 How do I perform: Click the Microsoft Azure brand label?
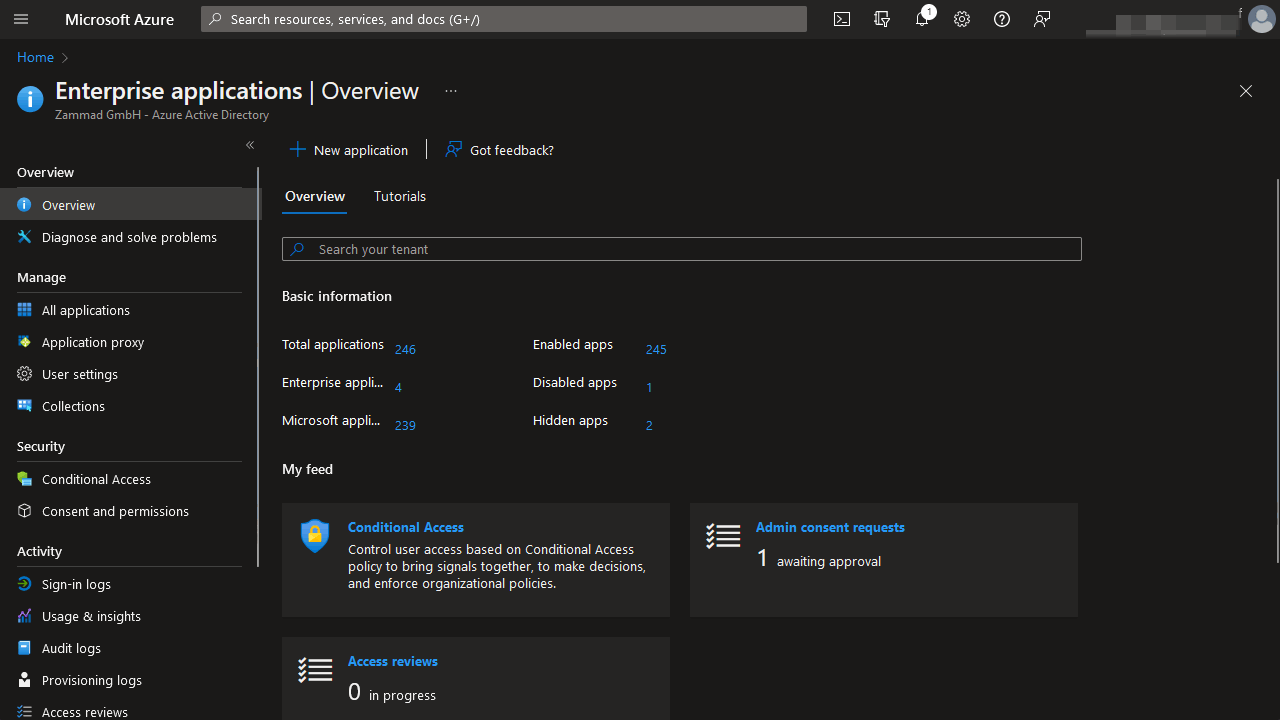(x=120, y=19)
